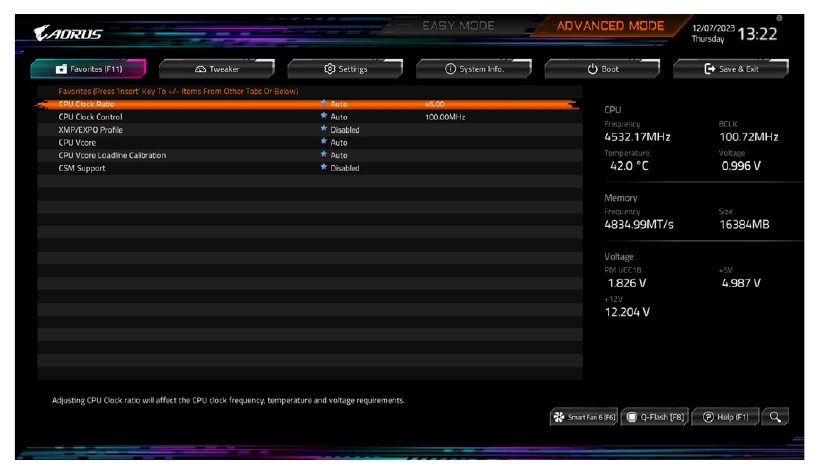Open the Boot tab
Image resolution: width=828 pixels, height=474 pixels.
[603, 69]
